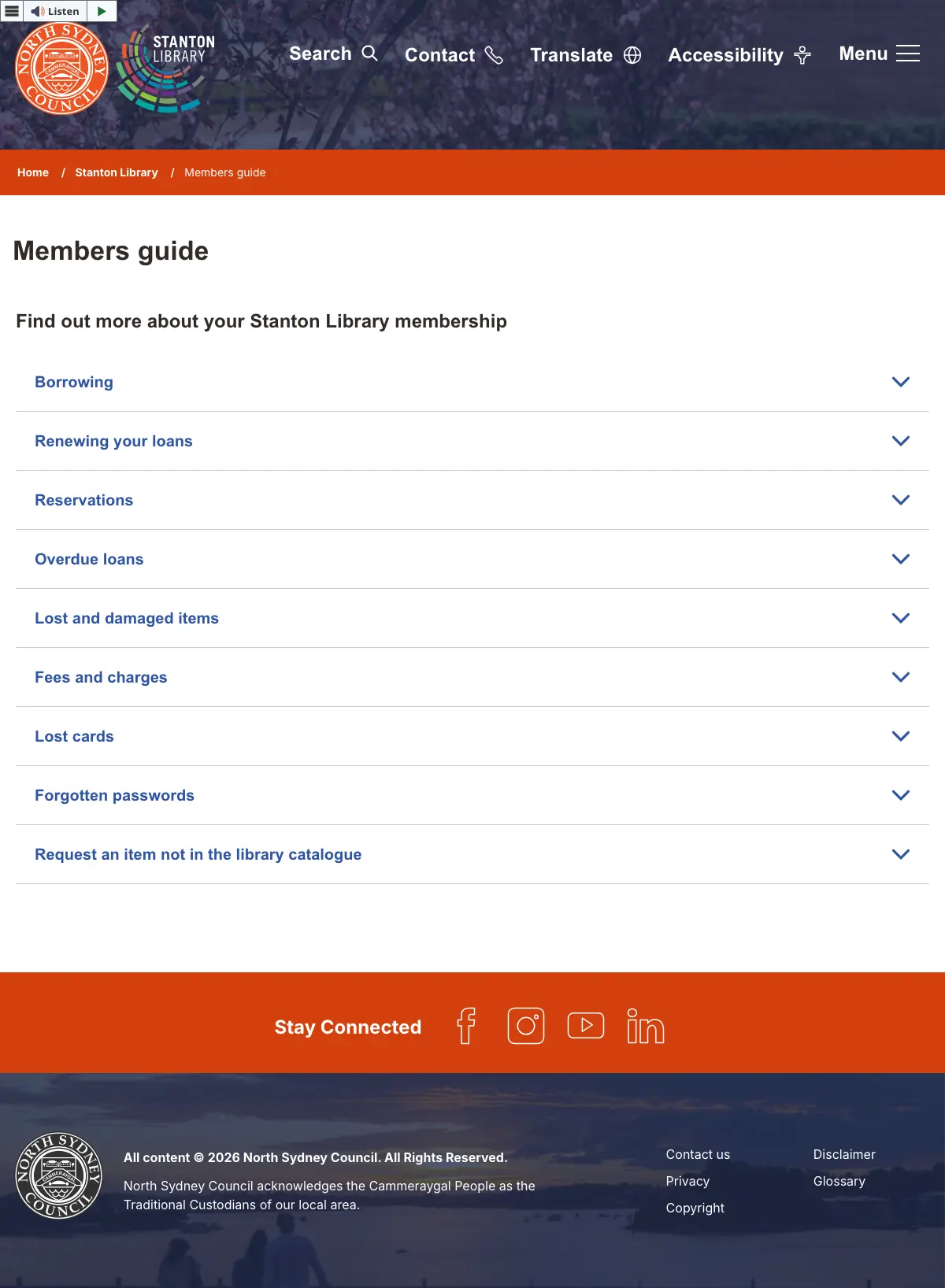This screenshot has height=1288, width=945.
Task: Open the Copyright footer link
Action: tap(695, 1208)
